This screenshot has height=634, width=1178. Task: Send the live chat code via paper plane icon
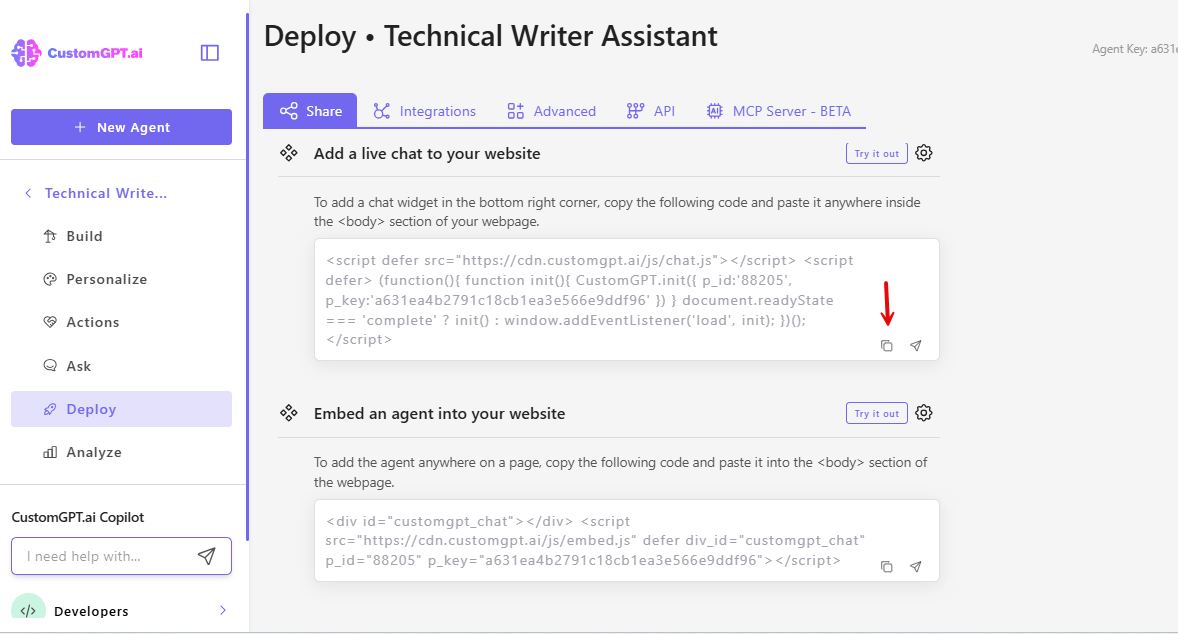point(916,346)
